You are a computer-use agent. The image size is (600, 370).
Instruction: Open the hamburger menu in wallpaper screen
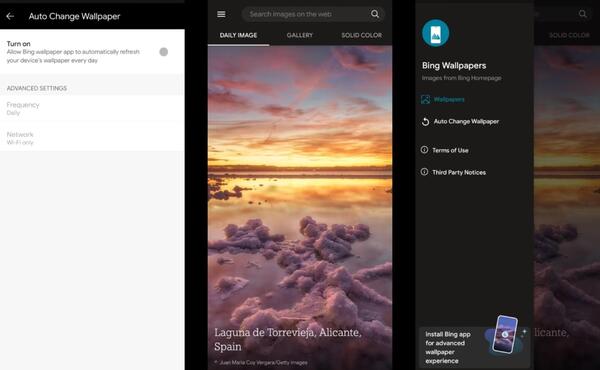pyautogui.click(x=221, y=14)
